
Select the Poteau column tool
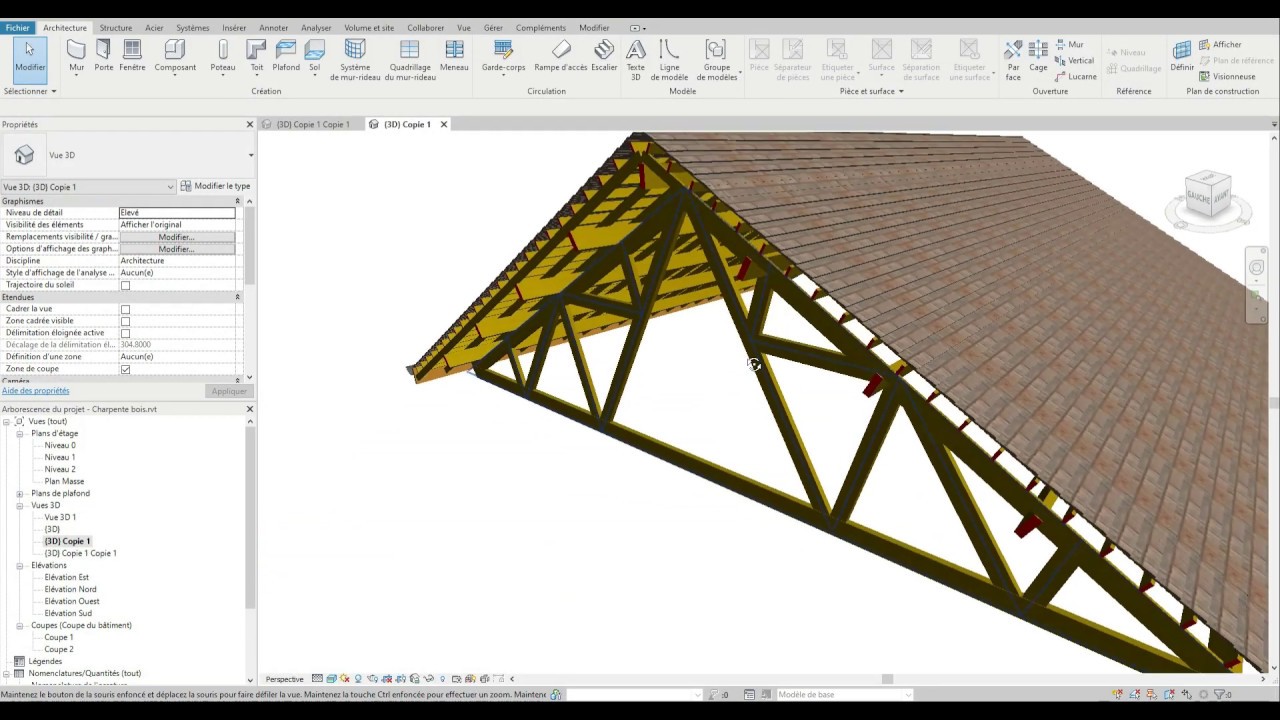tap(223, 55)
